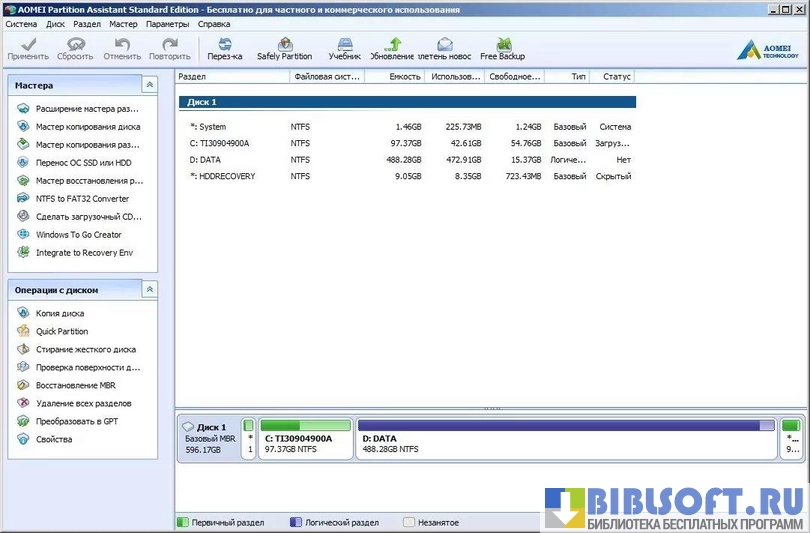The height and width of the screenshot is (533, 810).
Task: Start Windows To Go Creator wizard
Action: click(x=78, y=235)
